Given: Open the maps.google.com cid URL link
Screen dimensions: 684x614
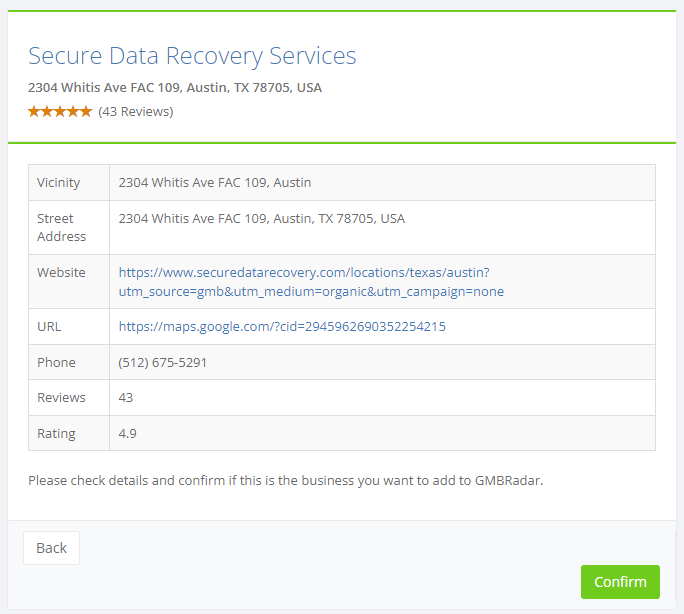Looking at the screenshot, I should pyautogui.click(x=282, y=327).
